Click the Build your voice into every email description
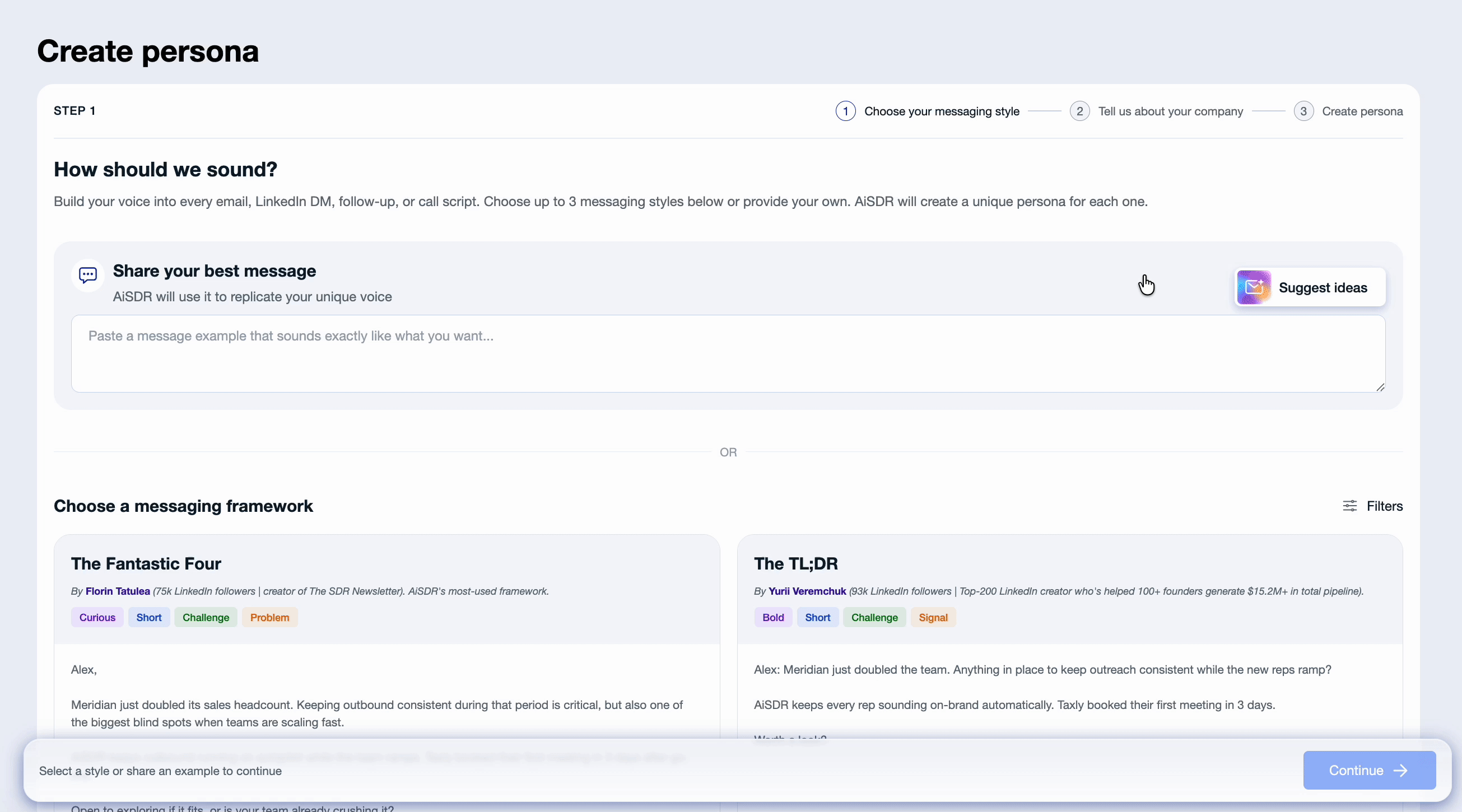Viewport: 1462px width, 812px height. (x=600, y=202)
